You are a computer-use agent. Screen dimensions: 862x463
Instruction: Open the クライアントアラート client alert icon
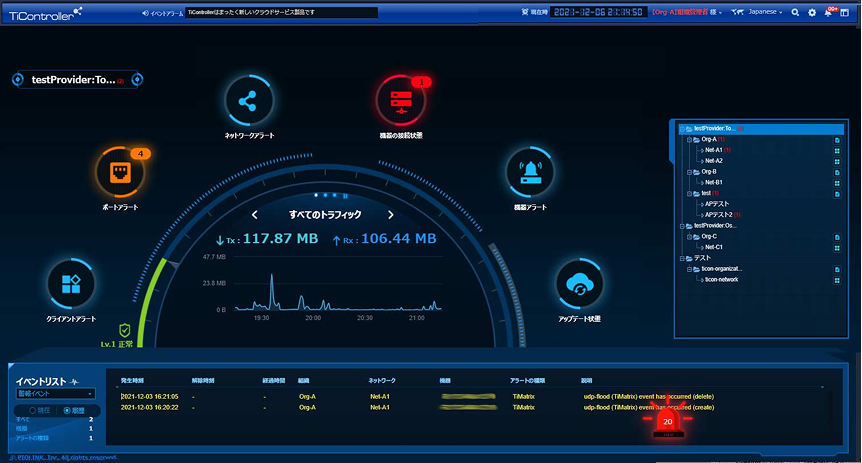pyautogui.click(x=71, y=285)
